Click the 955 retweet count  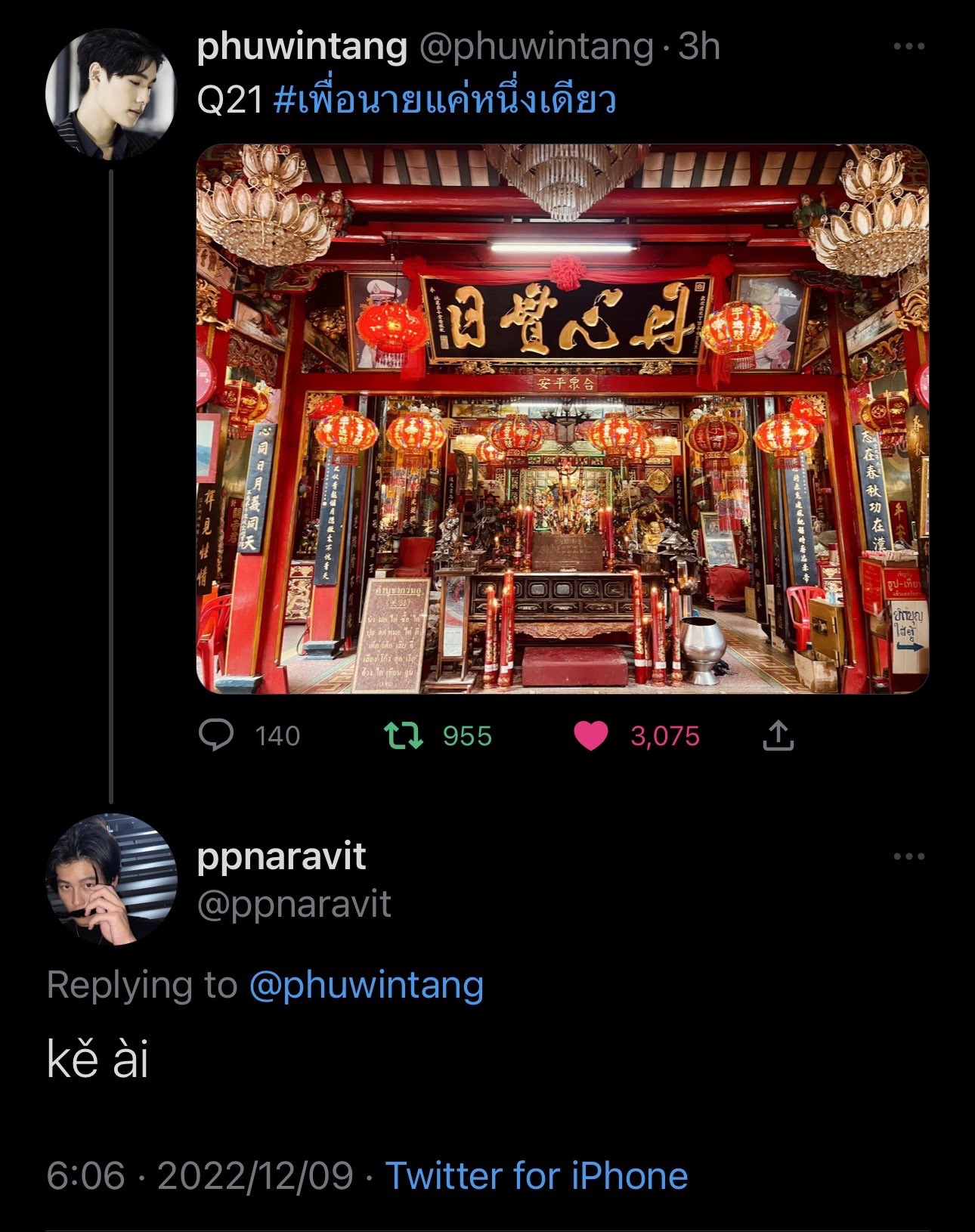coord(467,736)
